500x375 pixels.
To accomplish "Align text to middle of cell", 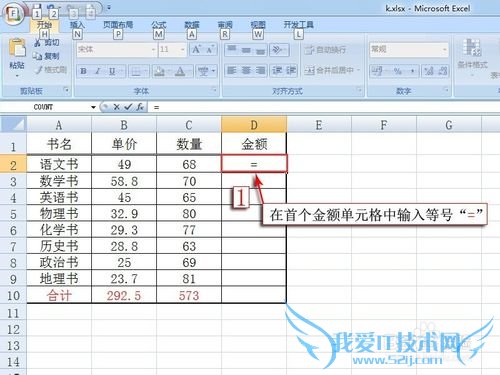I will tap(246, 50).
